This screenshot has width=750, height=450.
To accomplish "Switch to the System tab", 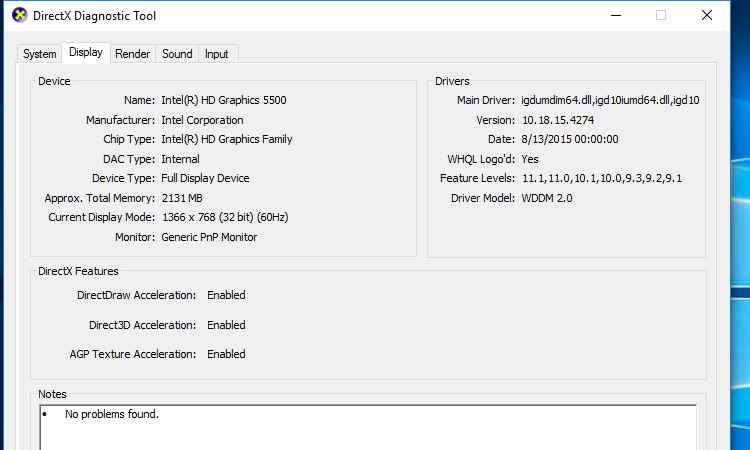I will tap(40, 54).
